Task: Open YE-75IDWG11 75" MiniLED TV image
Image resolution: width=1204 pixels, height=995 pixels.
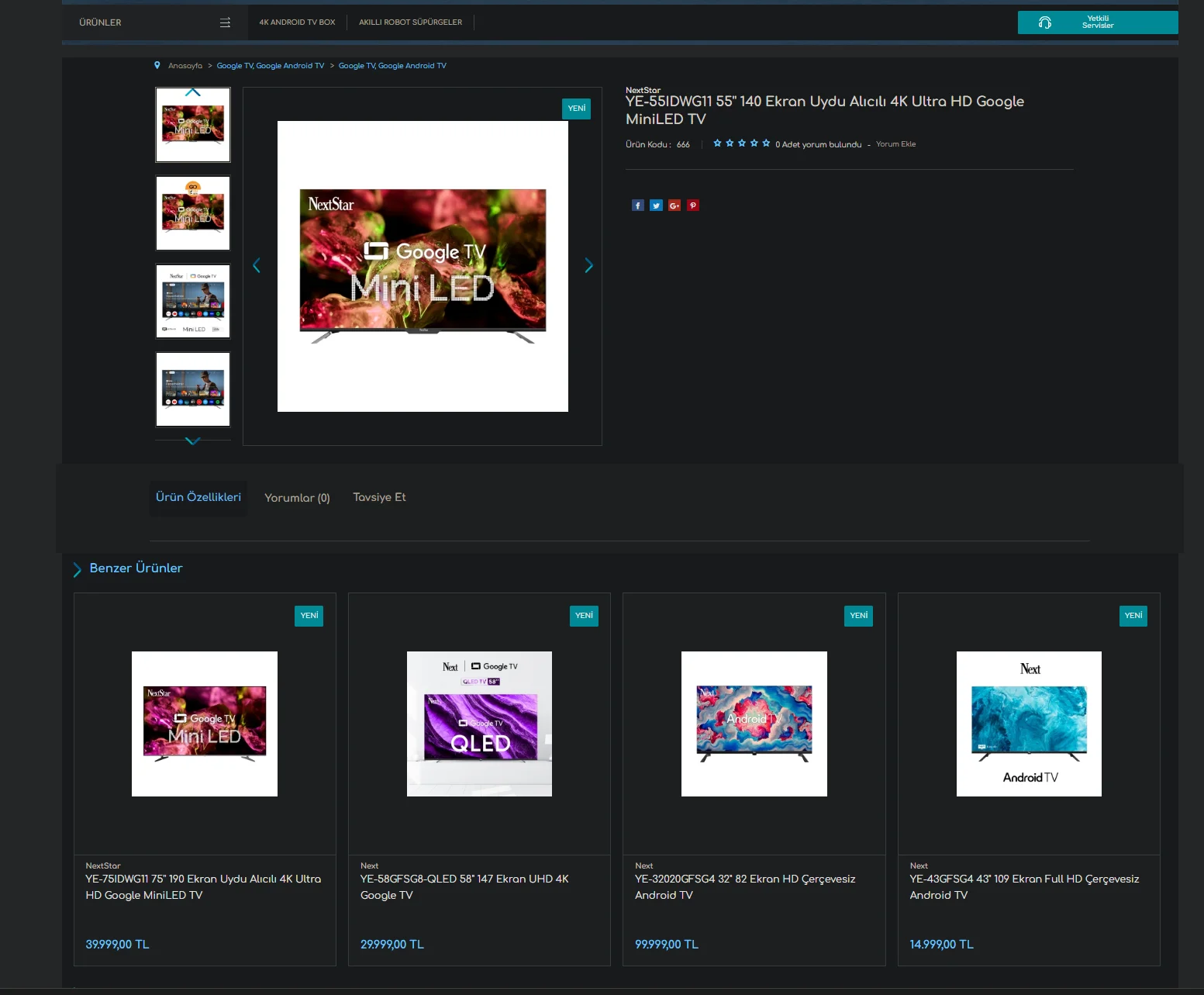Action: [205, 724]
